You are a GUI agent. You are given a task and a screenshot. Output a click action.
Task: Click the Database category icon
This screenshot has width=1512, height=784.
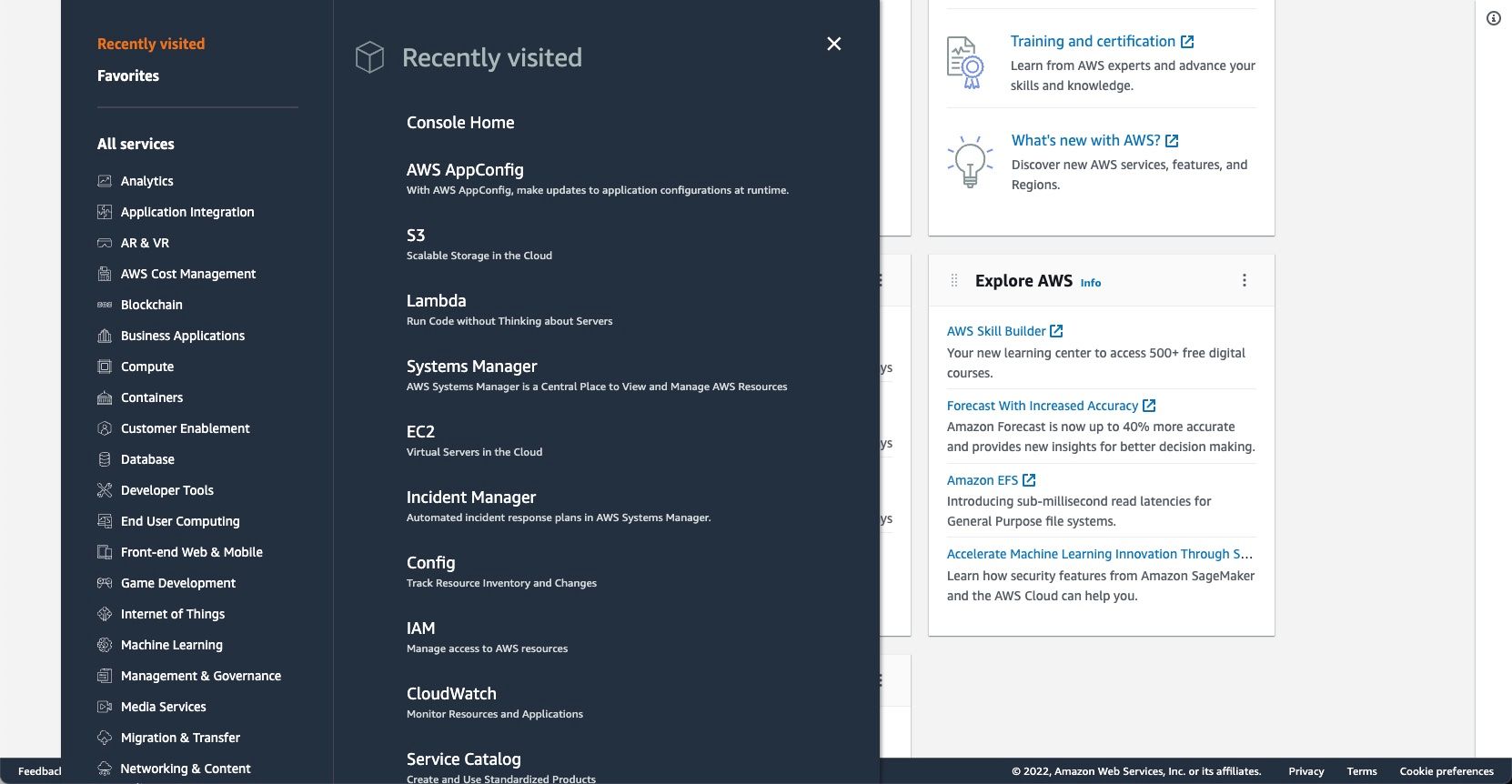[105, 459]
